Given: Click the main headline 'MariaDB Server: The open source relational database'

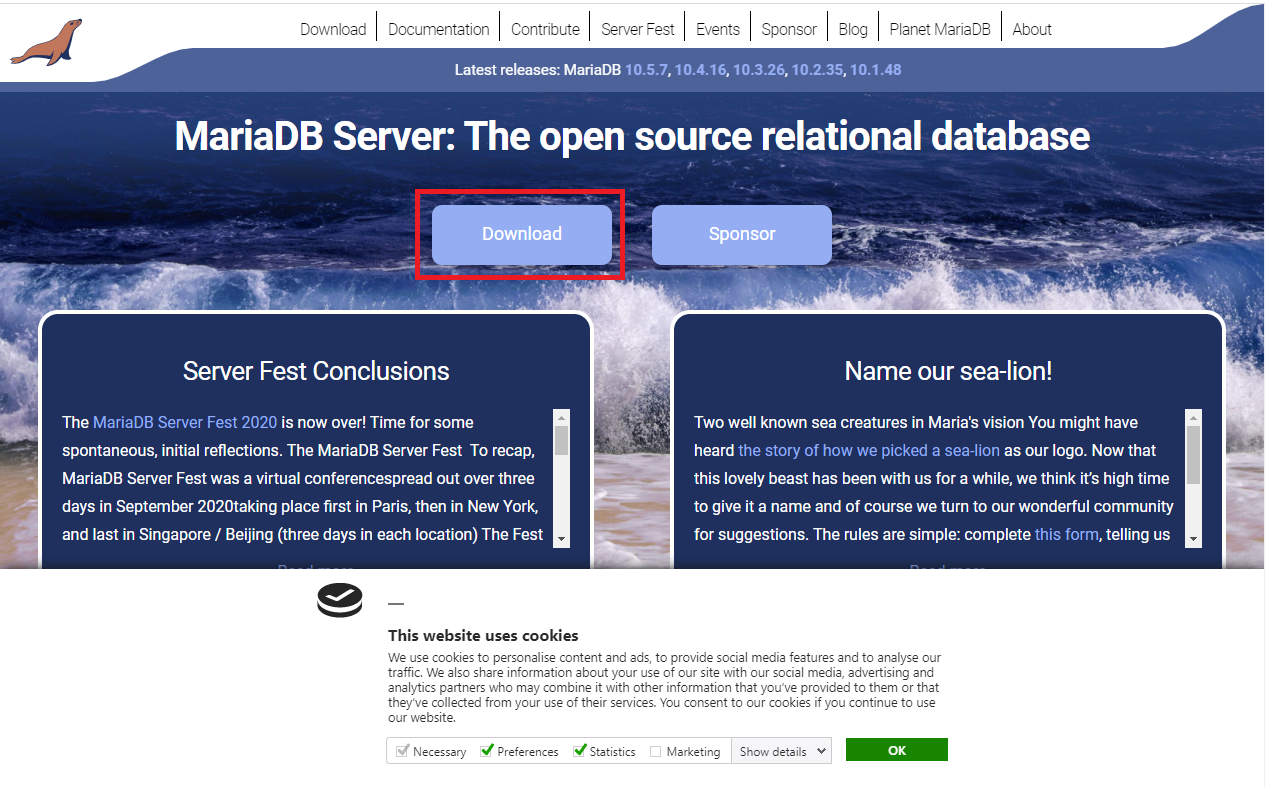Looking at the screenshot, I should tap(632, 136).
